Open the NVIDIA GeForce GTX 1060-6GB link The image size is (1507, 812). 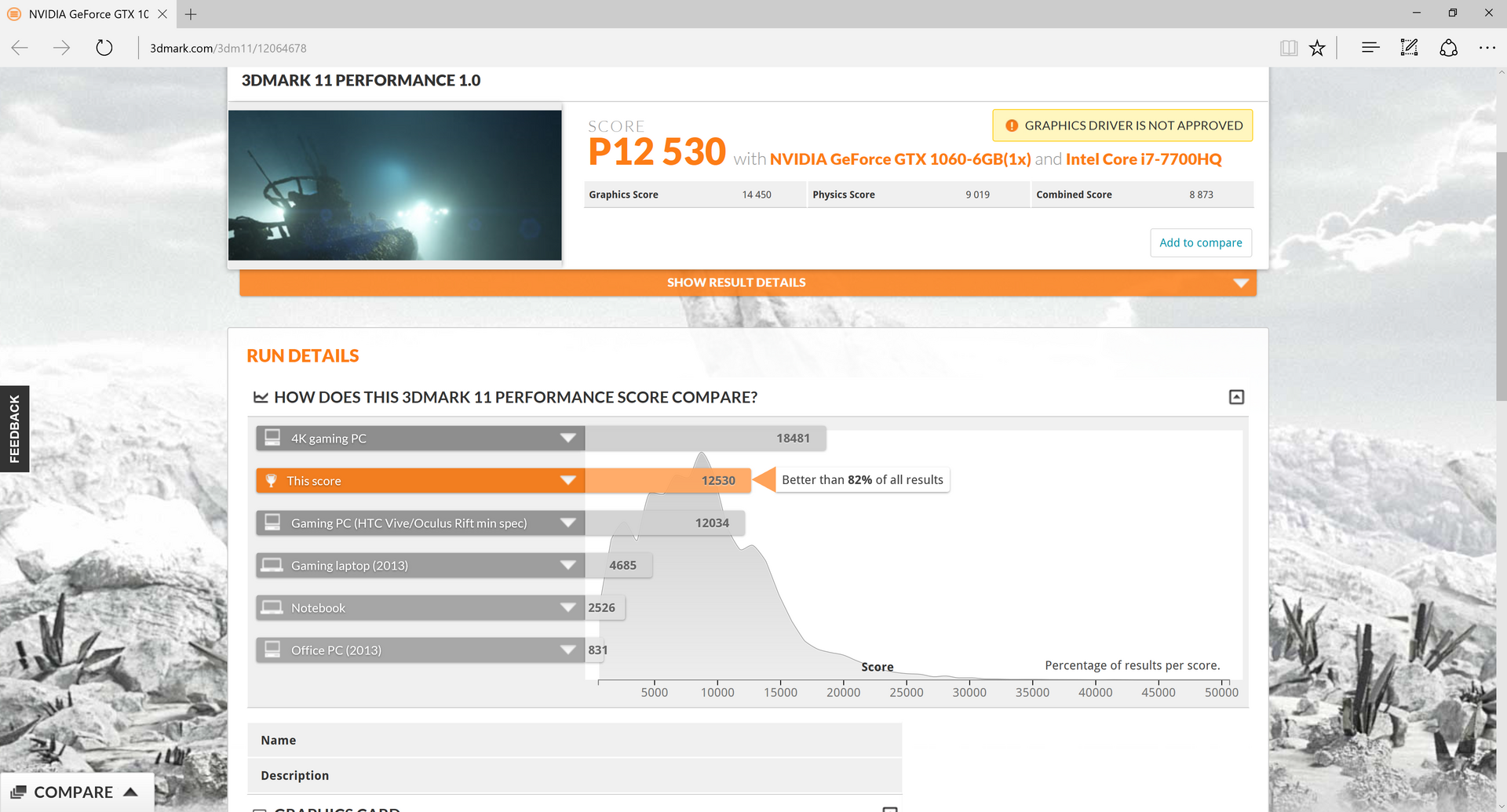[x=900, y=159]
